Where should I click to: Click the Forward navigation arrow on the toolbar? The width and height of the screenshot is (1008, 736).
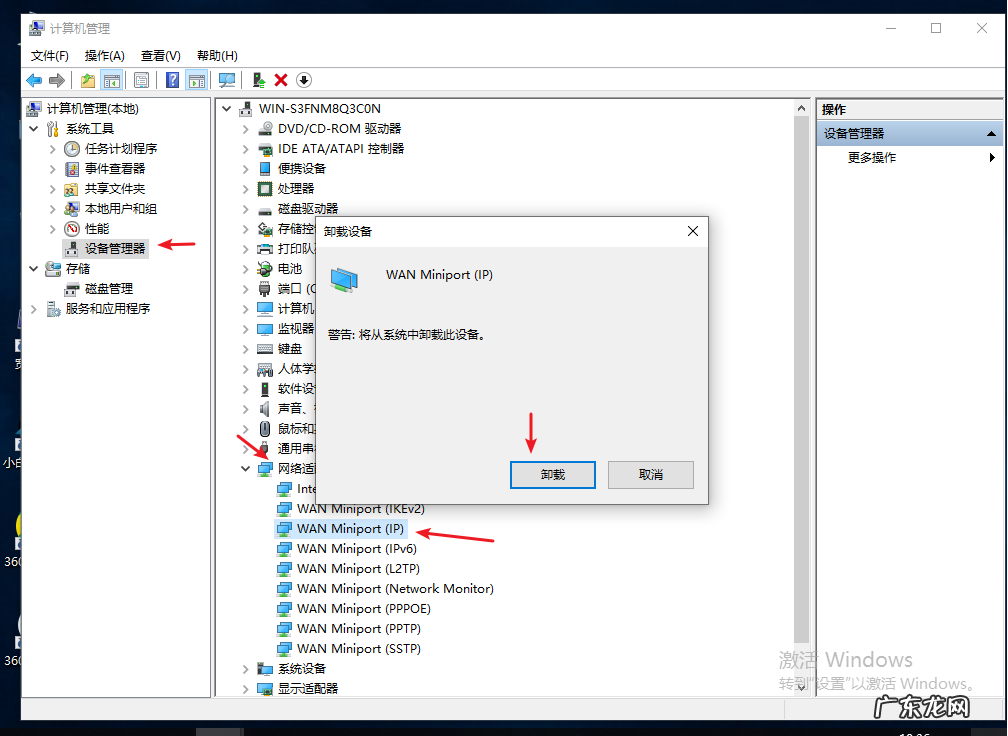(x=57, y=80)
